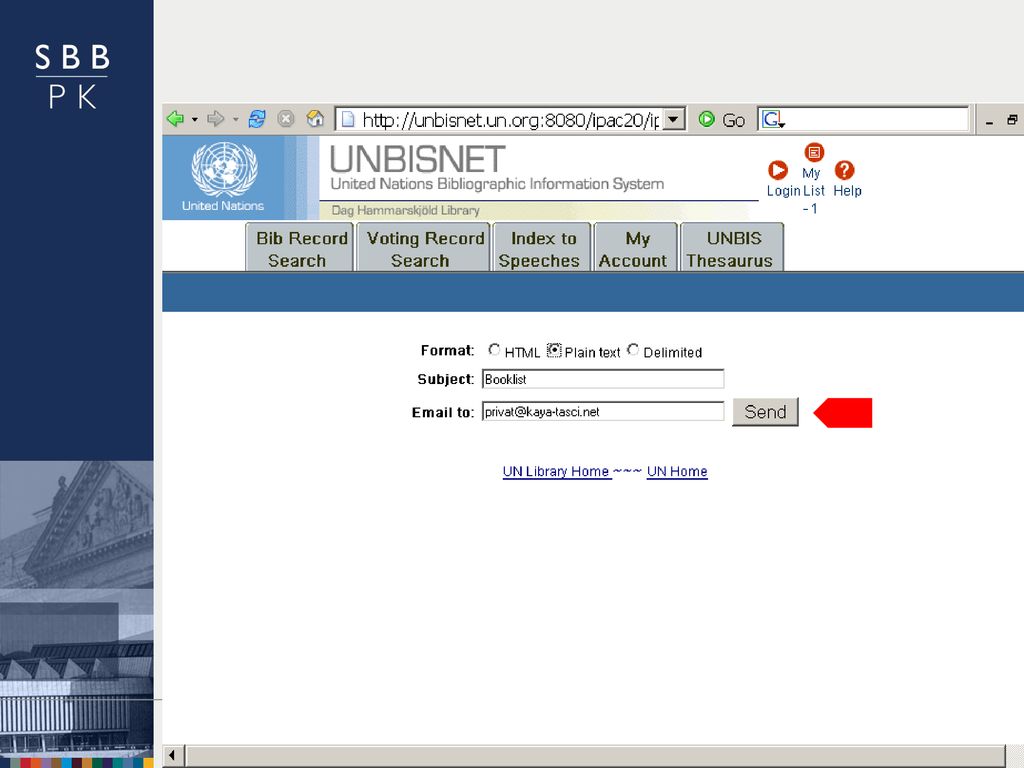Click the page icon in the address bar
The image size is (1024, 768).
[349, 120]
